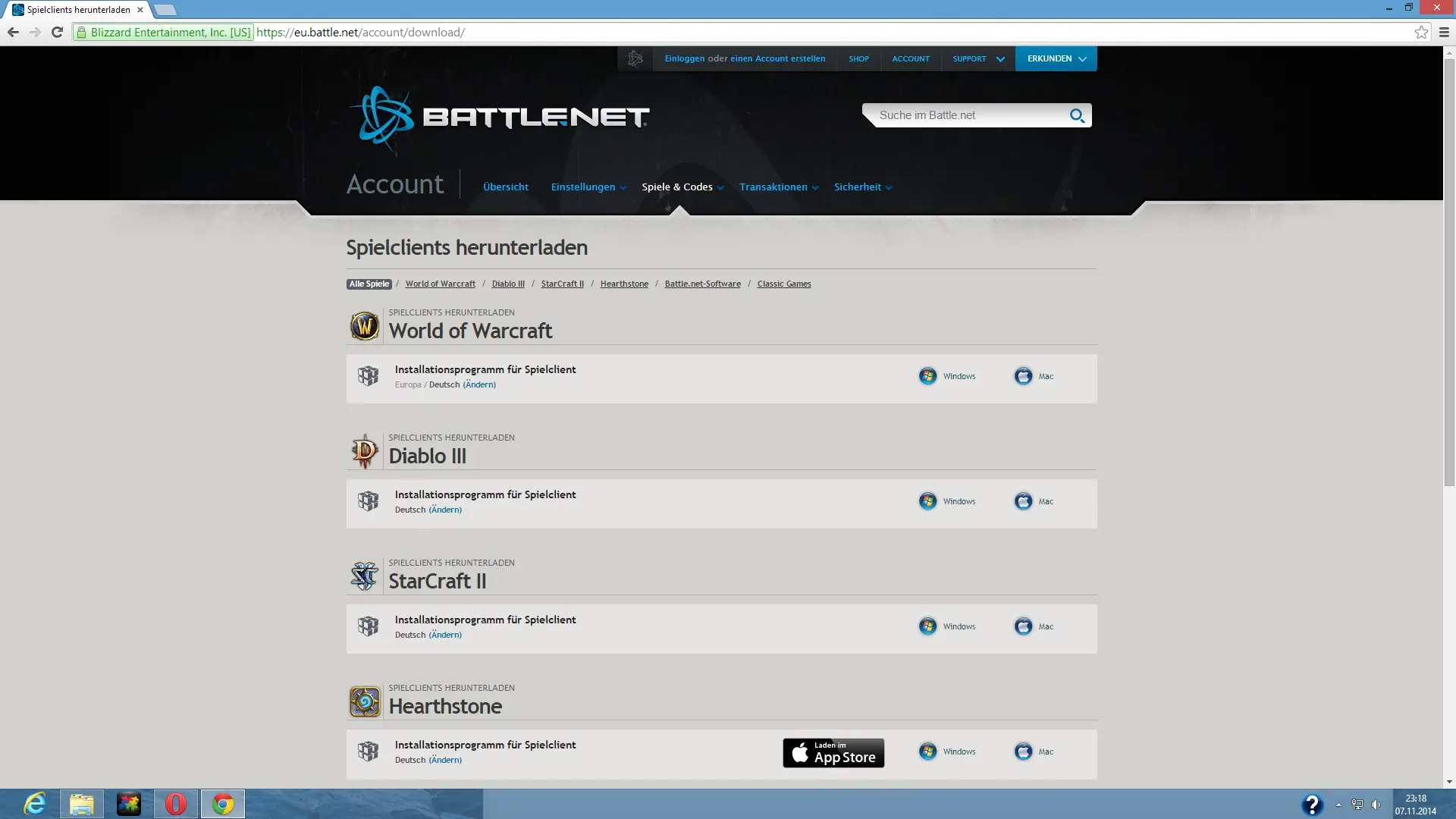Screen dimensions: 1456x819
Task: Open File Explorer from taskbar
Action: [82, 804]
